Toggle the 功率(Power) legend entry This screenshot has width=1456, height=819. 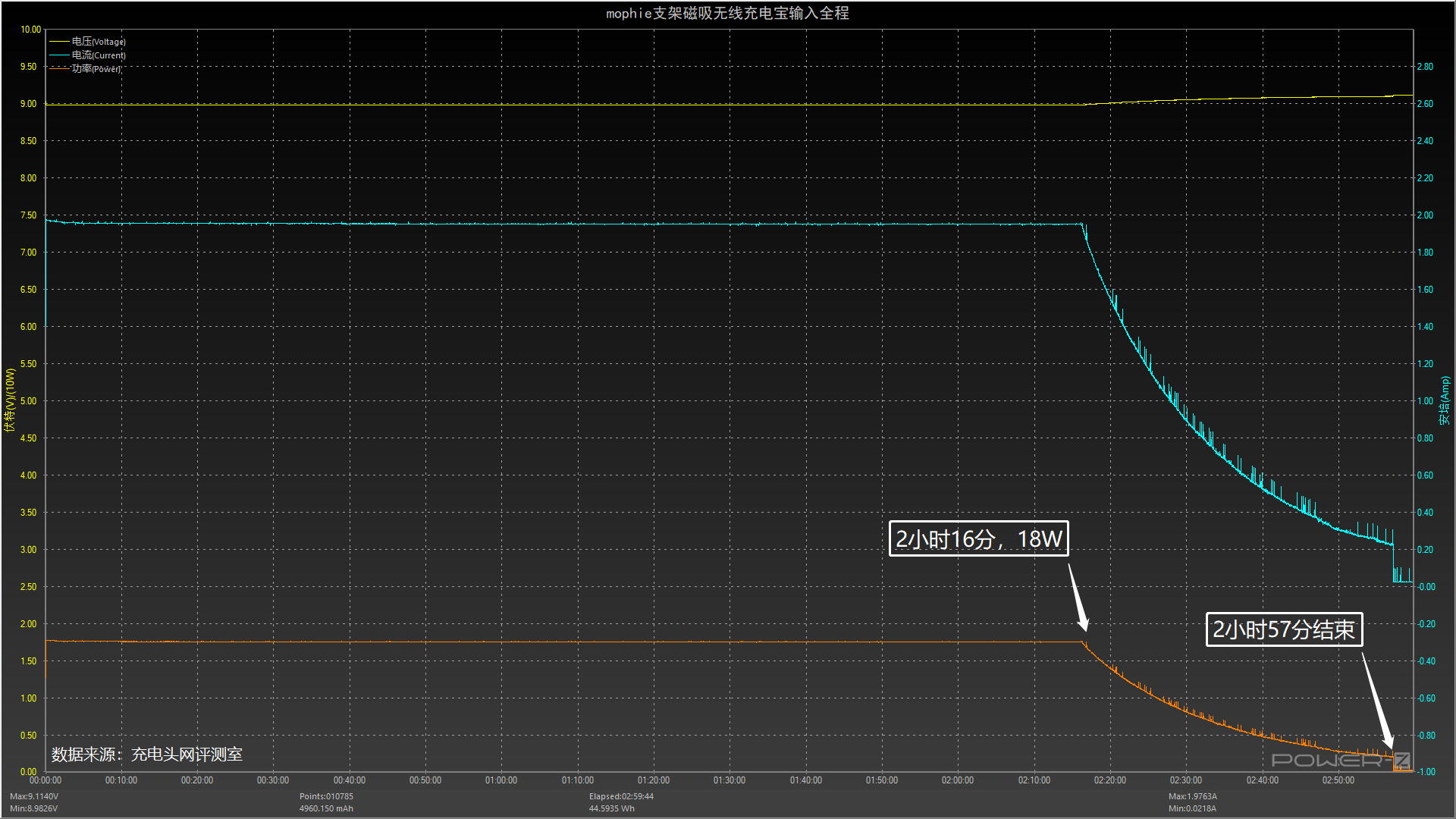96,69
